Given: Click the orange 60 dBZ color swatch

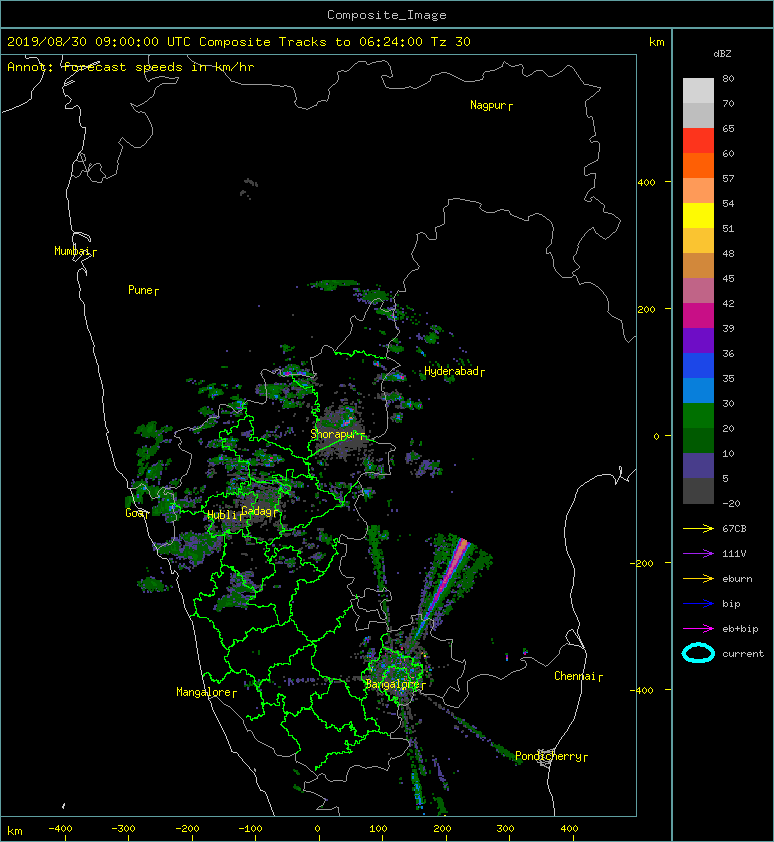Looking at the screenshot, I should coord(698,165).
